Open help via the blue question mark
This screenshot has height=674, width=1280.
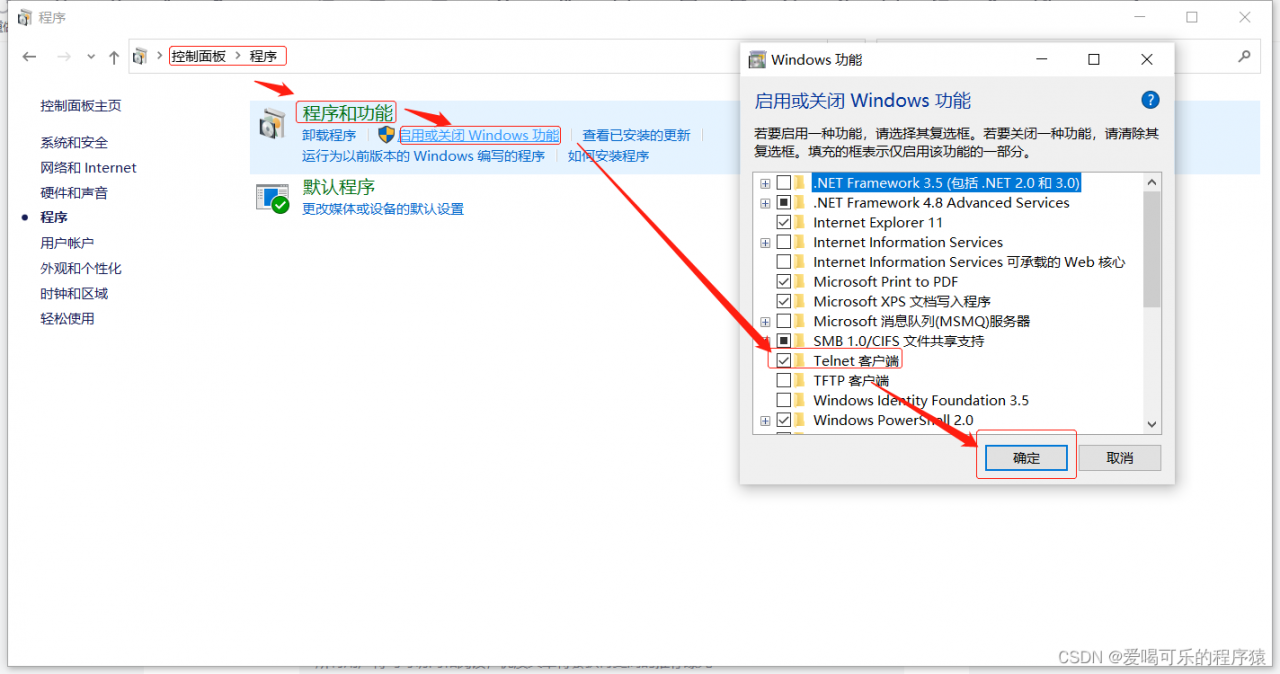click(x=1150, y=100)
